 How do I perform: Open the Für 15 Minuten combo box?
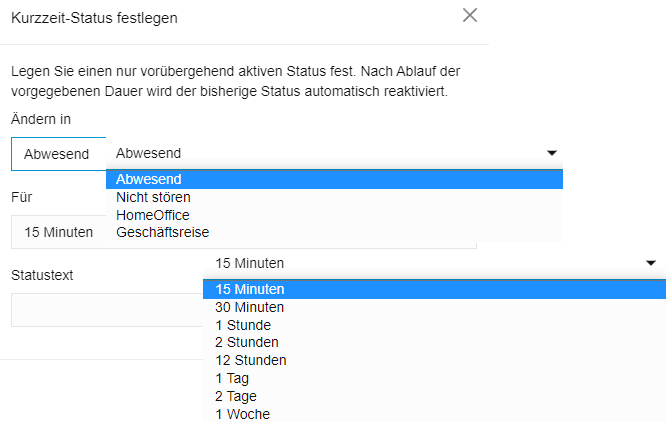click(x=59, y=232)
